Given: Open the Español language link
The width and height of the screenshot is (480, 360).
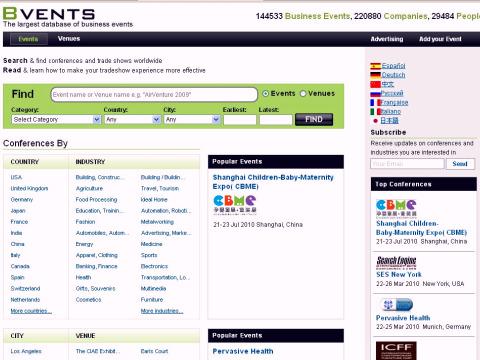Looking at the screenshot, I should click(393, 66).
